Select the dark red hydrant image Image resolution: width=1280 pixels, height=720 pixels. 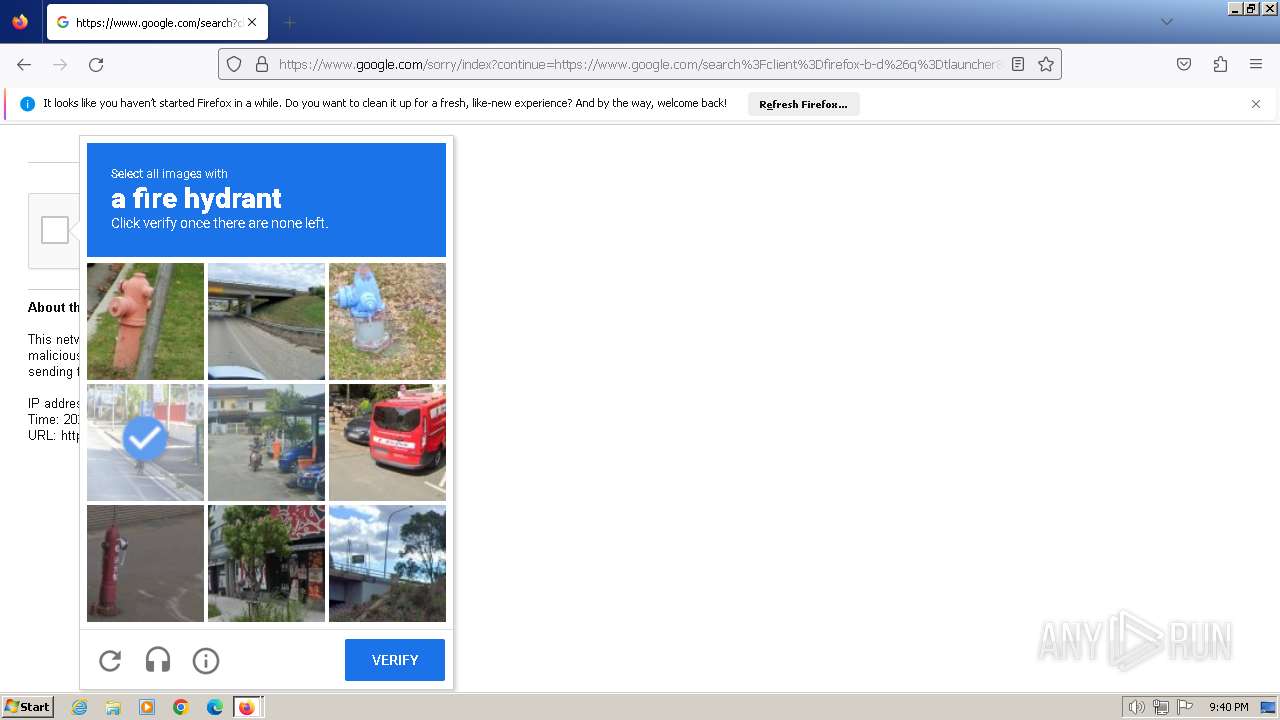pyautogui.click(x=145, y=563)
